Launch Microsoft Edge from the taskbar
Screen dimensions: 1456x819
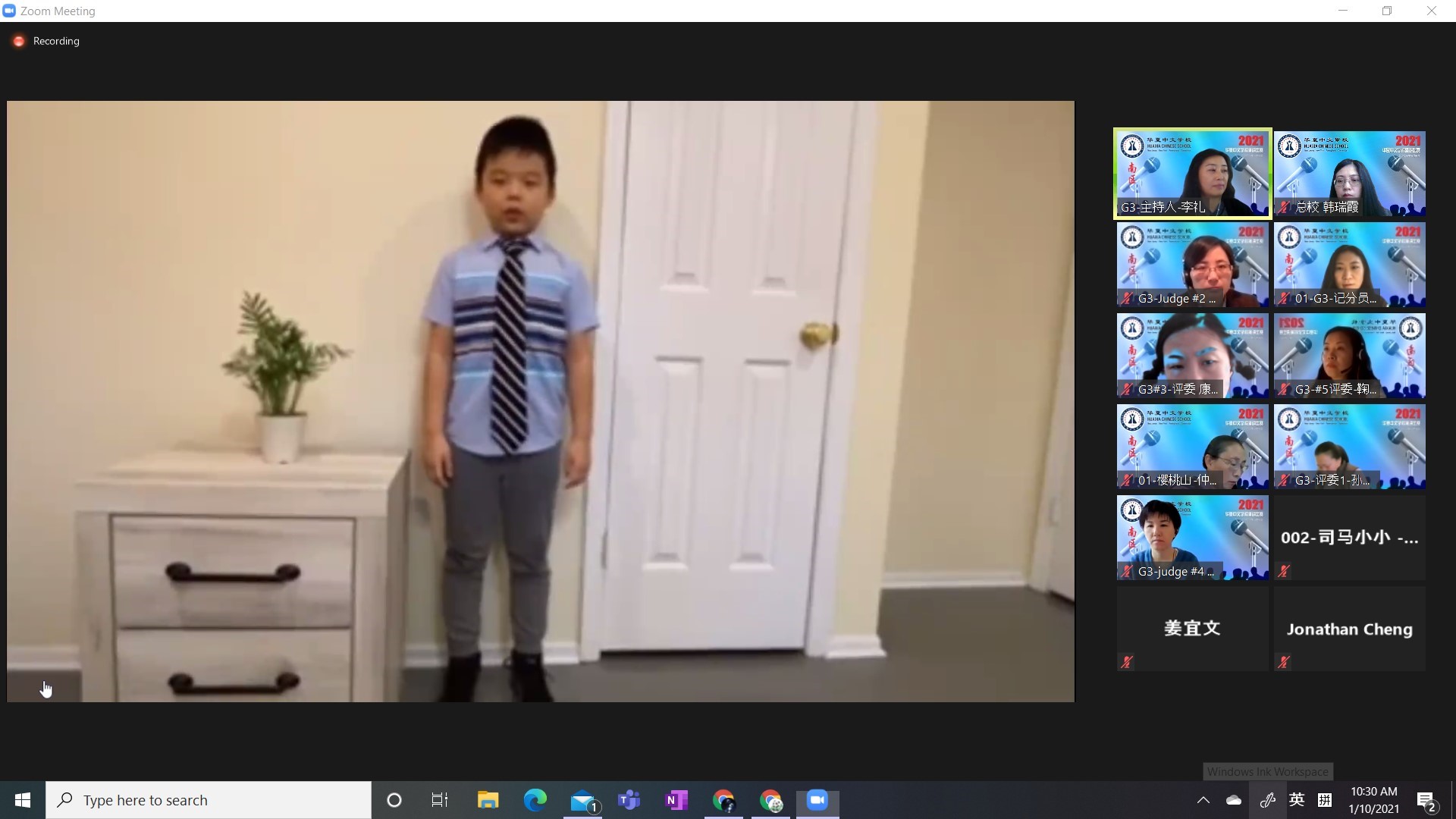coord(535,800)
